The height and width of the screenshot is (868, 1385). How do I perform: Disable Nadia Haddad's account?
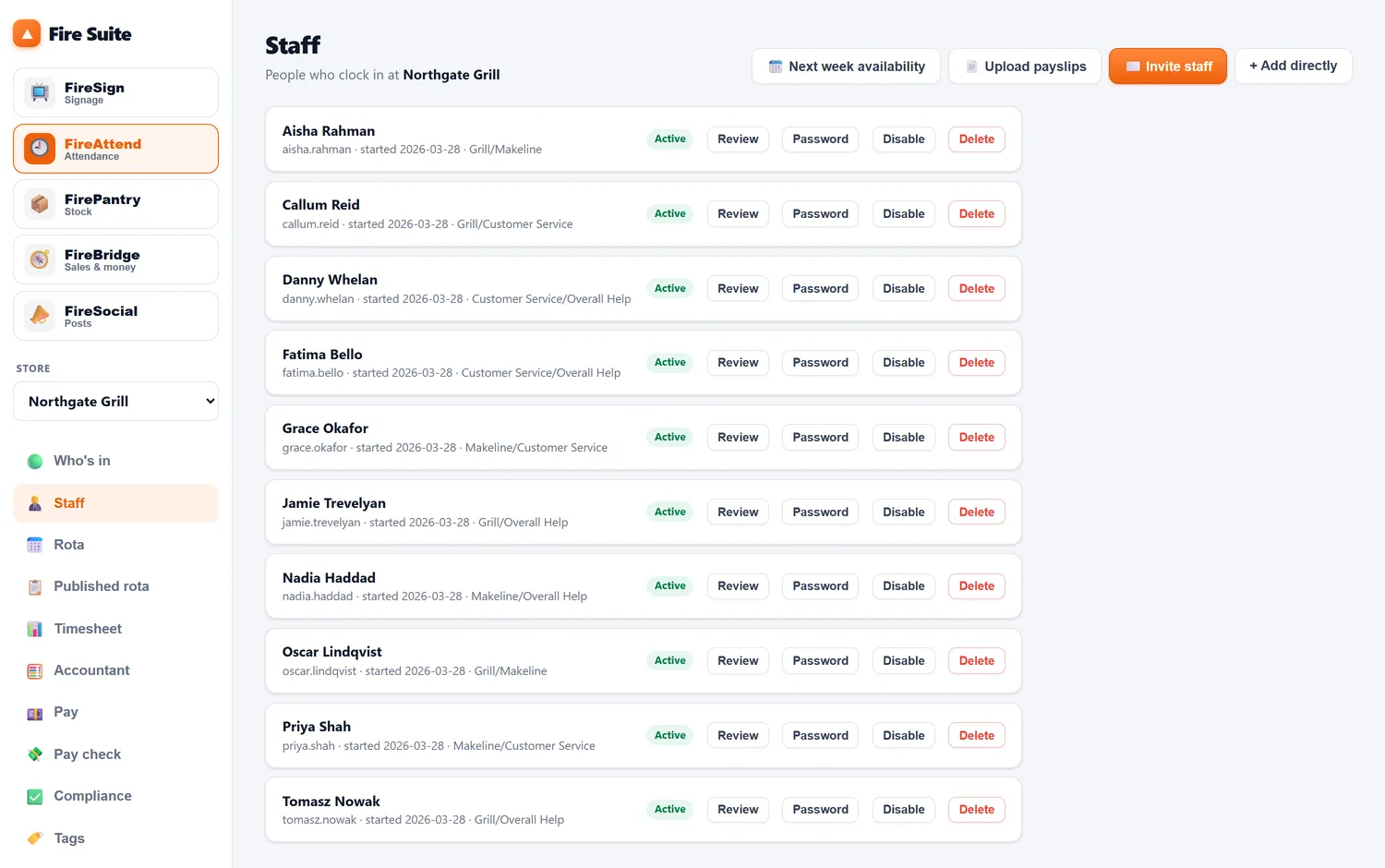coord(903,586)
